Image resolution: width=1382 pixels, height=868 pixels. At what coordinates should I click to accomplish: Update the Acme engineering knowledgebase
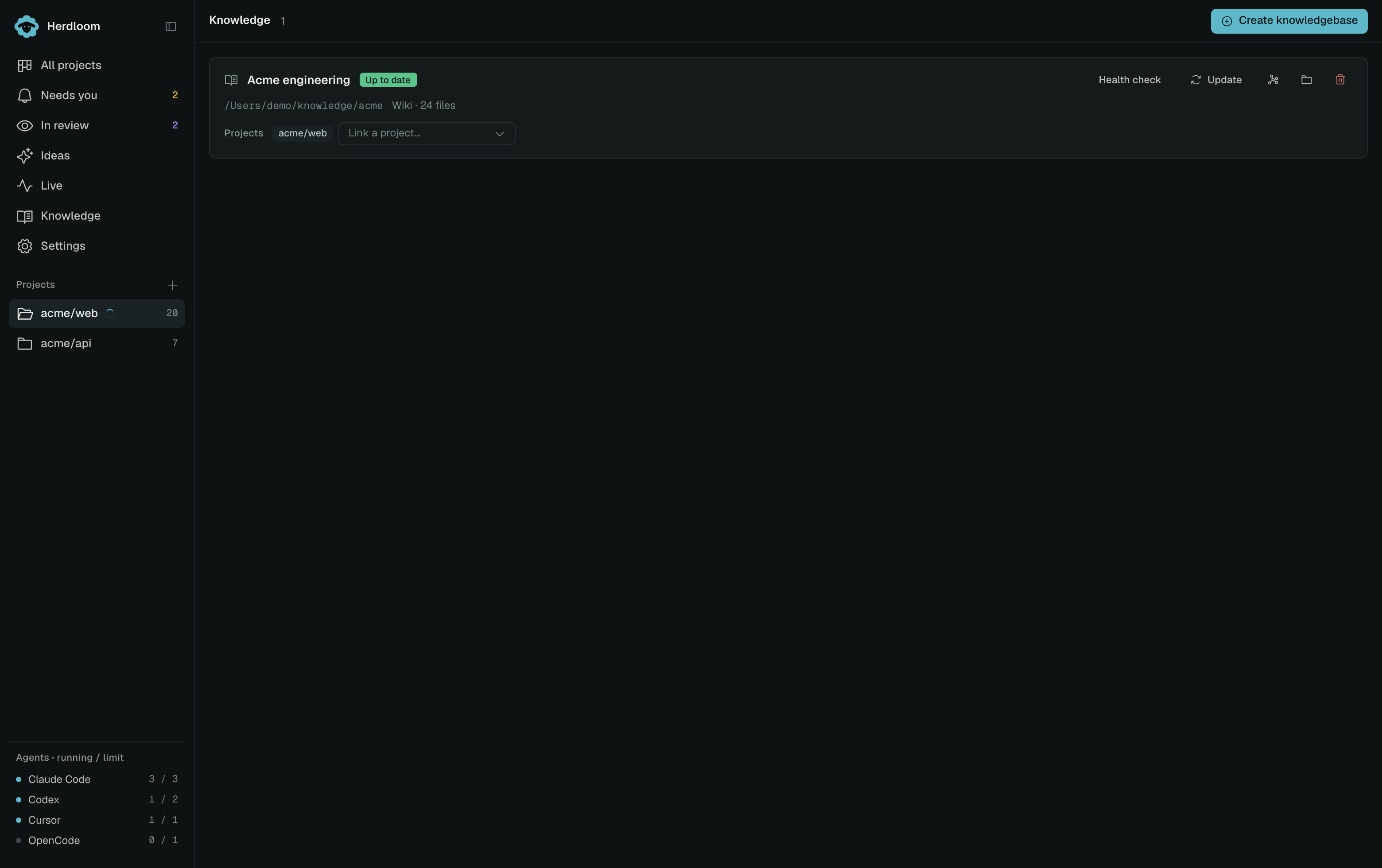pos(1216,80)
